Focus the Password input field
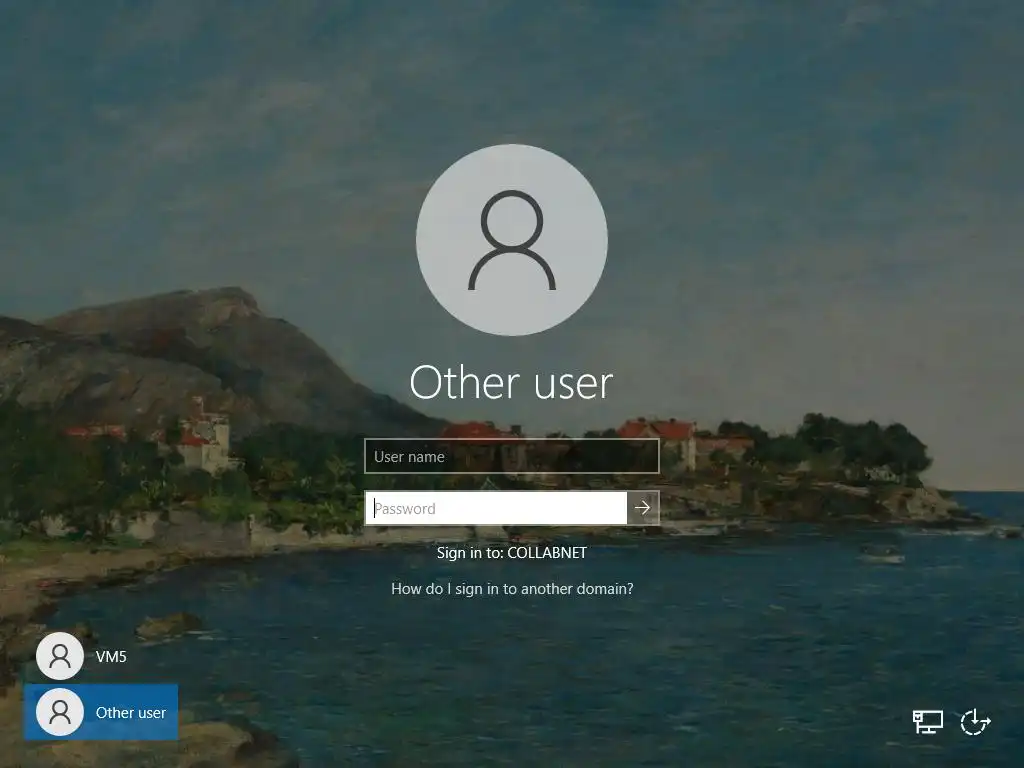Viewport: 1024px width, 768px height. (496, 507)
